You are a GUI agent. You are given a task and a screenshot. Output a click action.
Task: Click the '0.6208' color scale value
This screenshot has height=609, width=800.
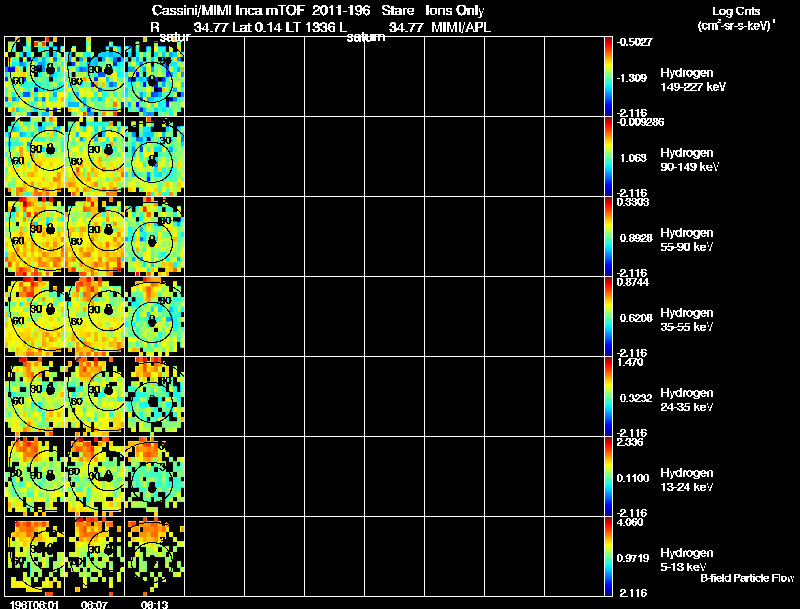click(x=636, y=318)
